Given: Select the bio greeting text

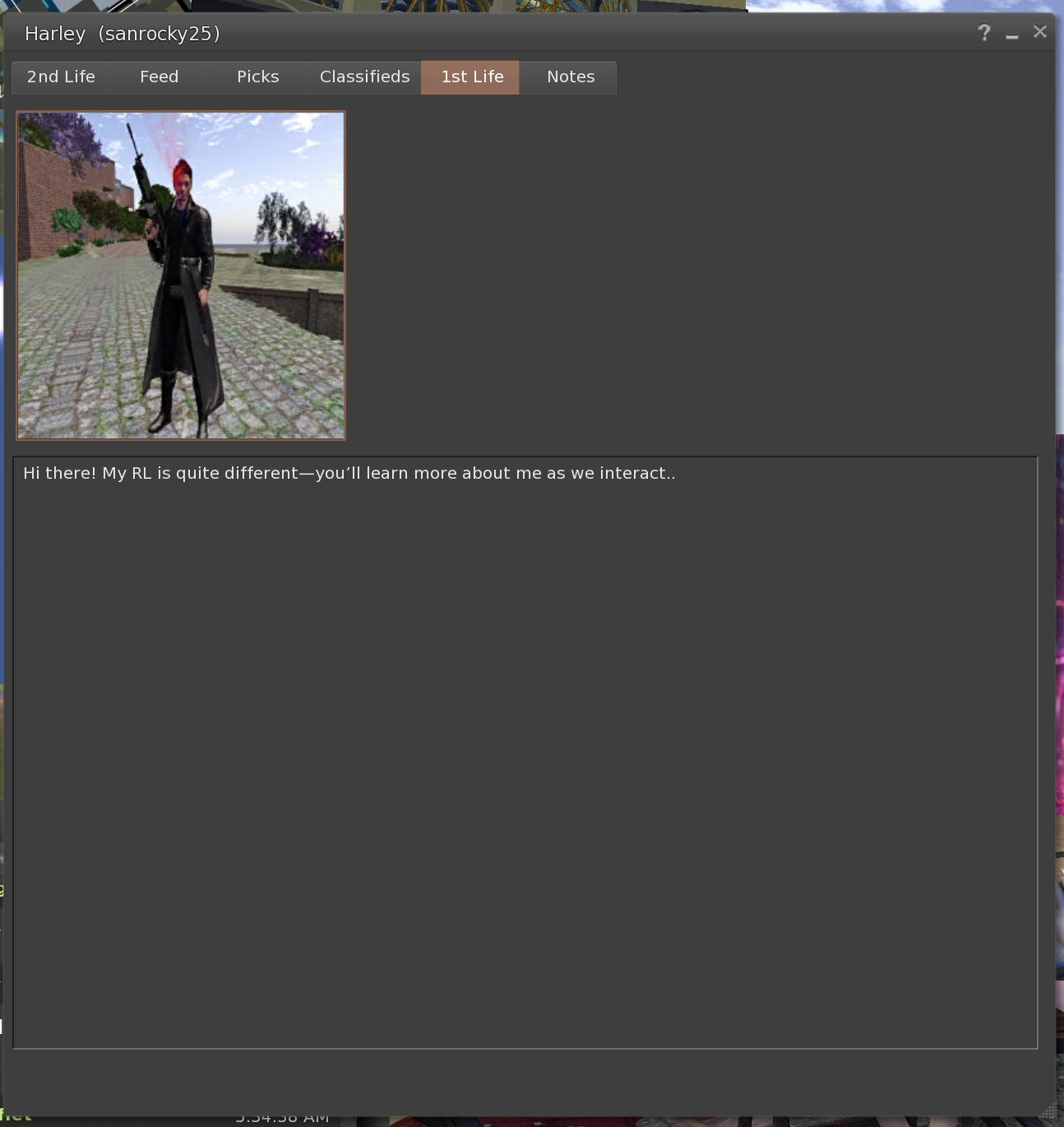Looking at the screenshot, I should (349, 472).
